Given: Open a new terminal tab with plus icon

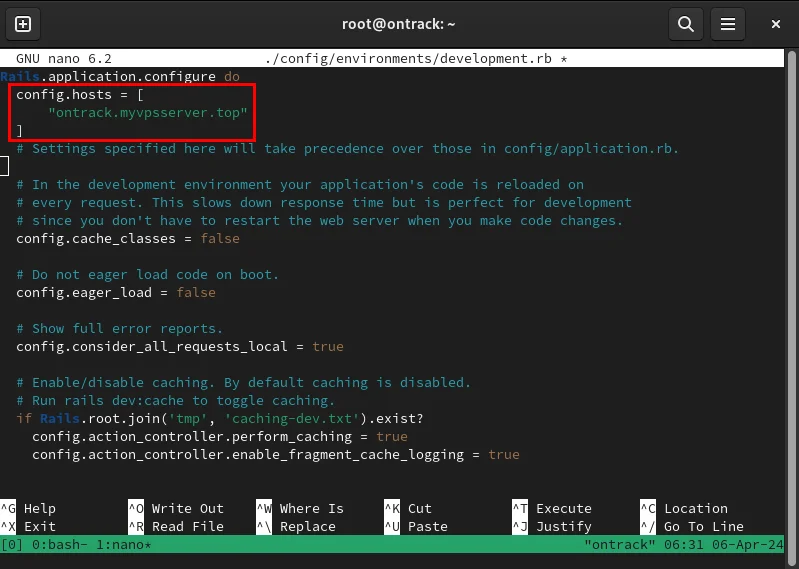Looking at the screenshot, I should point(23,24).
